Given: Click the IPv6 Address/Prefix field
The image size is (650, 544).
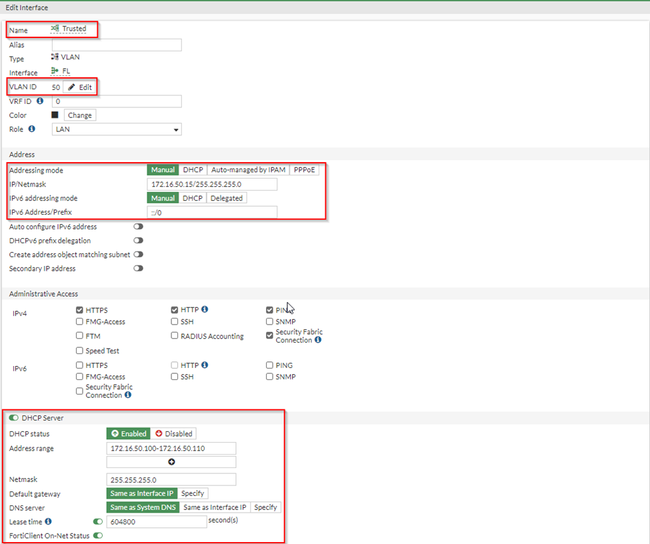Looking at the screenshot, I should [x=212, y=212].
